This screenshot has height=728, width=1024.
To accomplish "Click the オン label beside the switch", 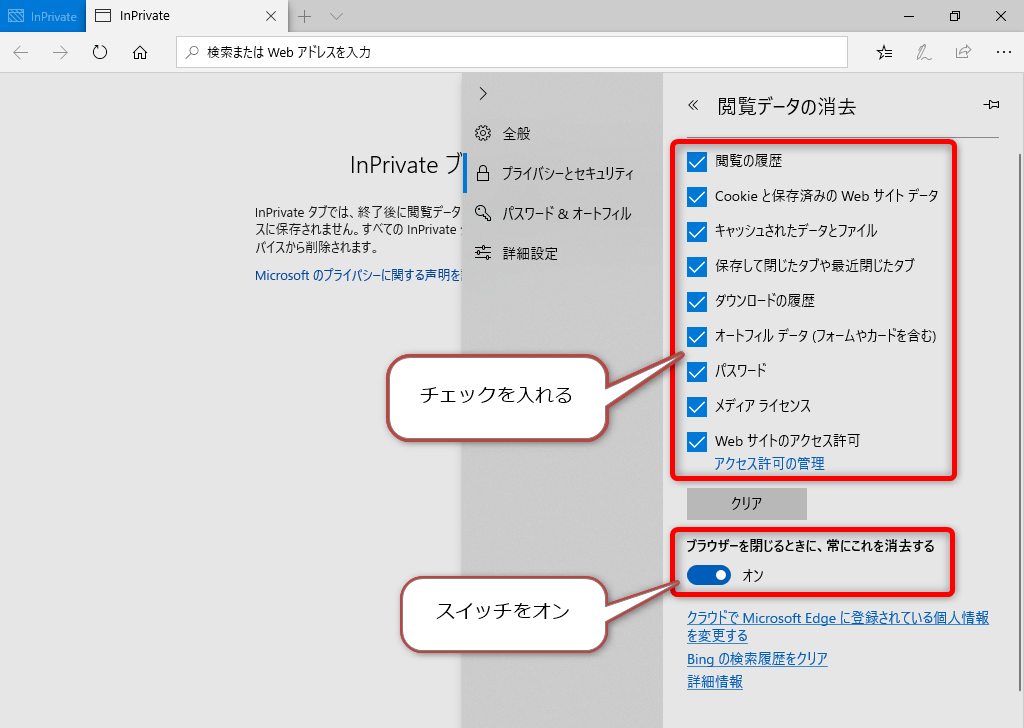I will [753, 575].
